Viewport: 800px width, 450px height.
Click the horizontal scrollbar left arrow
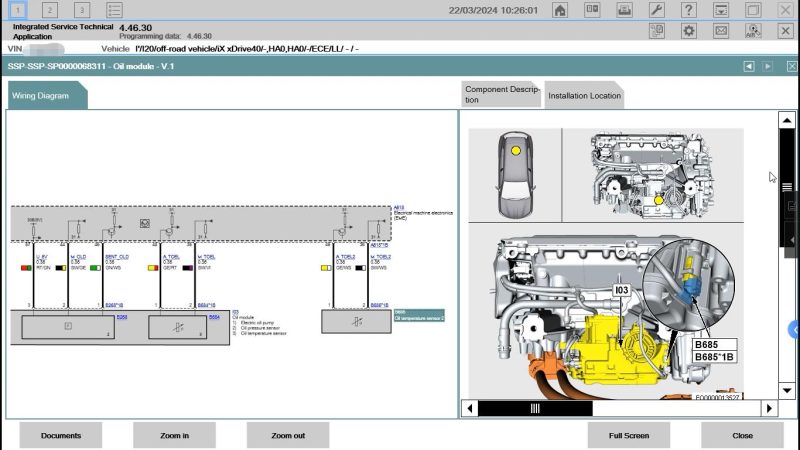pyautogui.click(x=470, y=408)
